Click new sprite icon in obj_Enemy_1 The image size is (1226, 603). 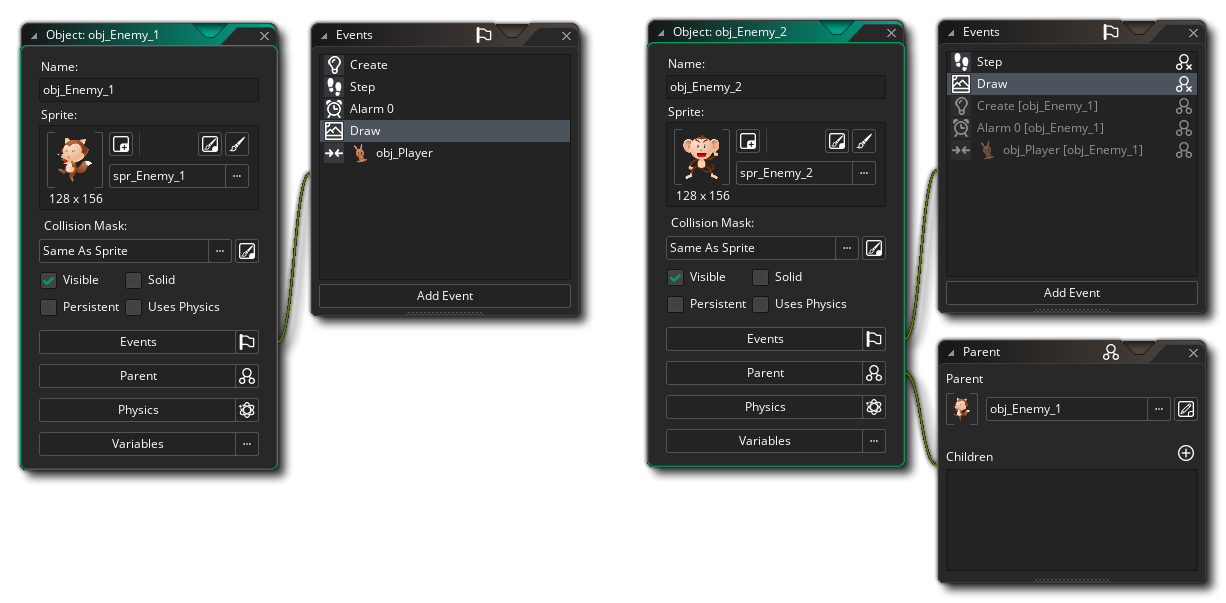pyautogui.click(x=121, y=145)
